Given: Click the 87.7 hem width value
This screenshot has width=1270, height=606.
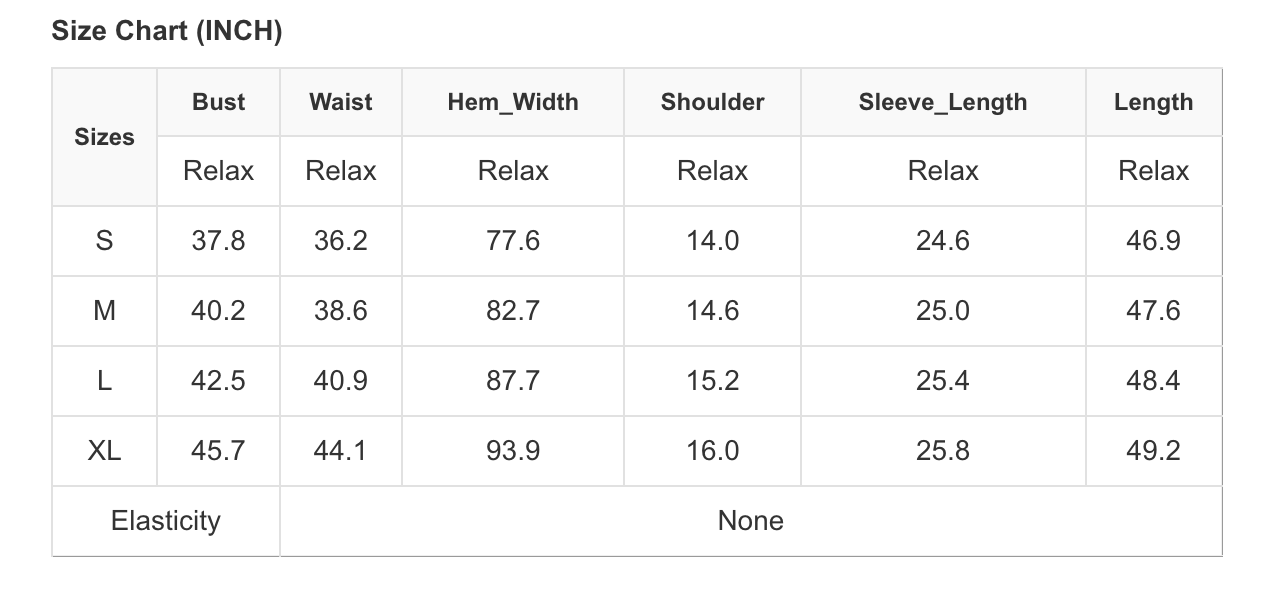Looking at the screenshot, I should click(x=512, y=381).
